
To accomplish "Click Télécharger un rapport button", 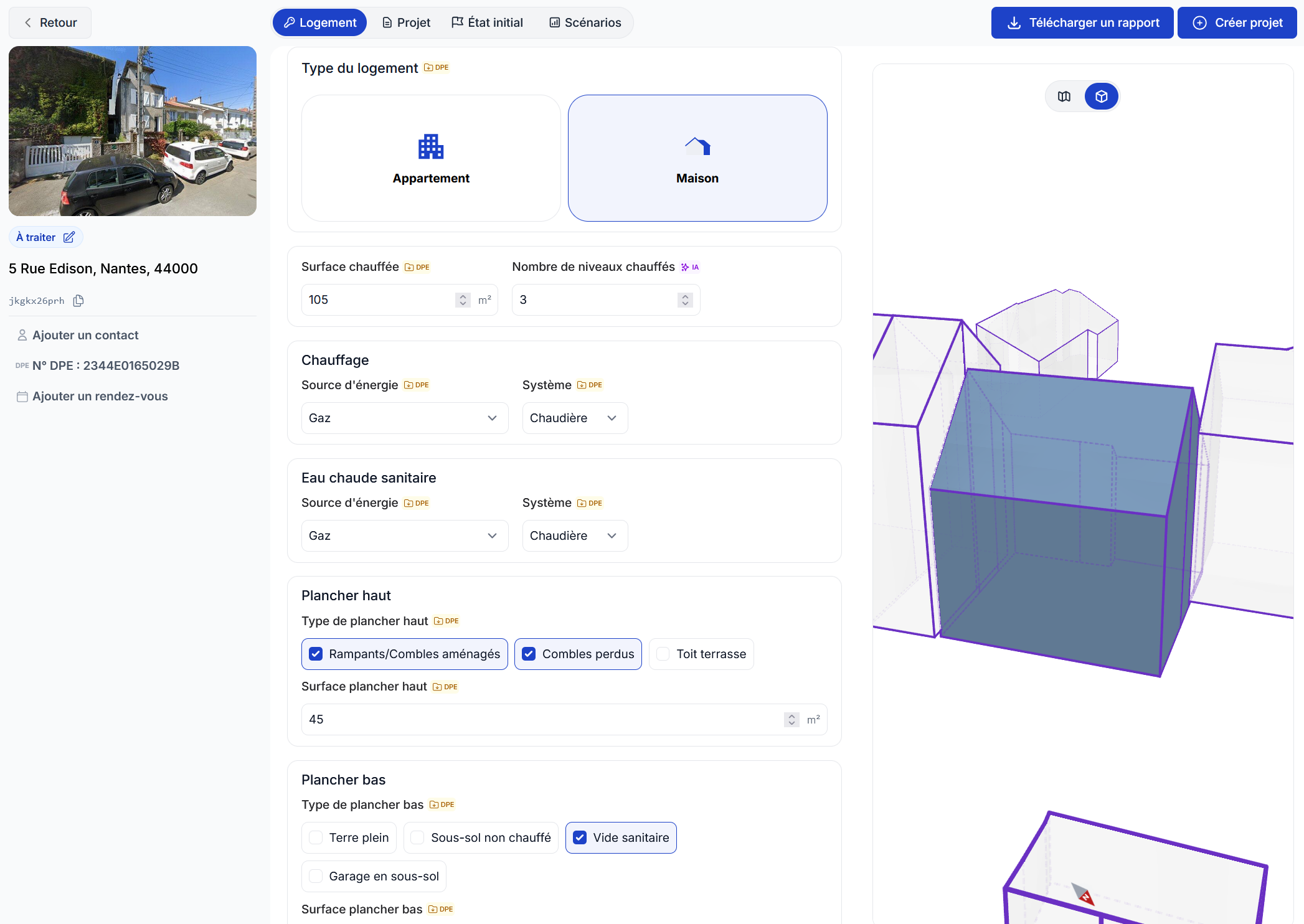I will (x=1082, y=22).
